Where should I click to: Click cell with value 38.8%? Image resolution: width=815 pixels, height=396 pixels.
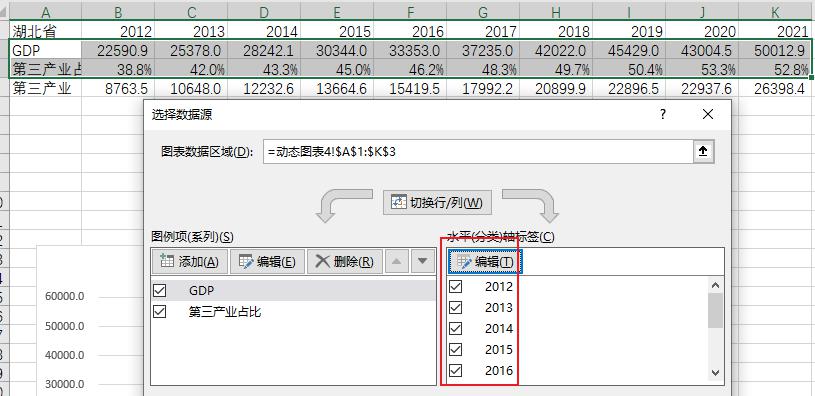point(118,69)
